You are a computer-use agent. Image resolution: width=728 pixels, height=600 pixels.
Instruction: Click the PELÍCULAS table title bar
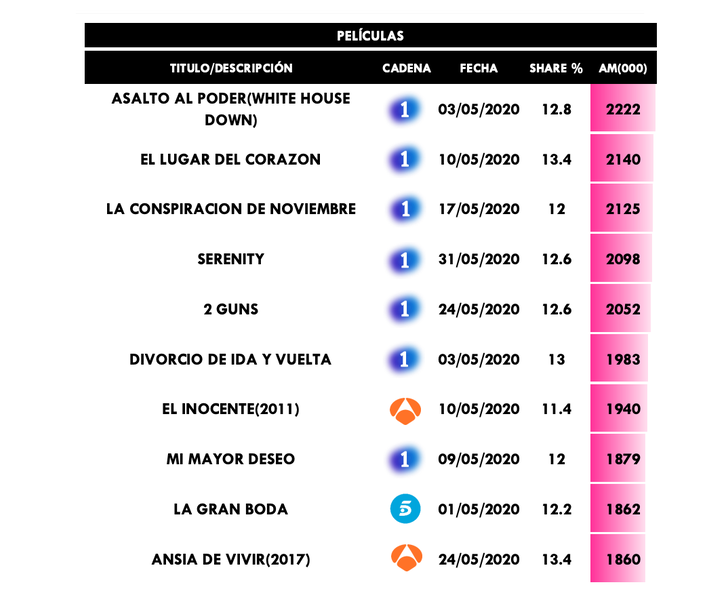point(370,36)
